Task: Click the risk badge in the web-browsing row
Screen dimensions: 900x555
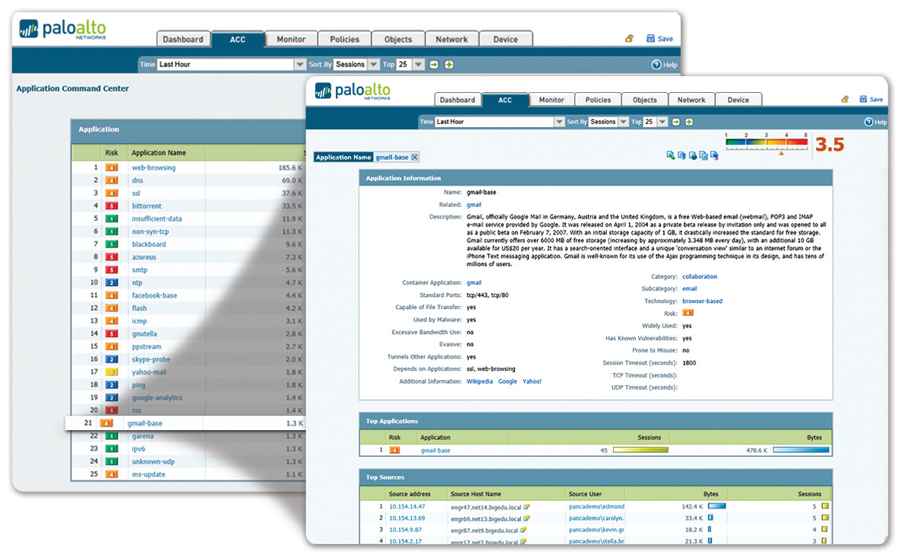Action: click(x=111, y=168)
